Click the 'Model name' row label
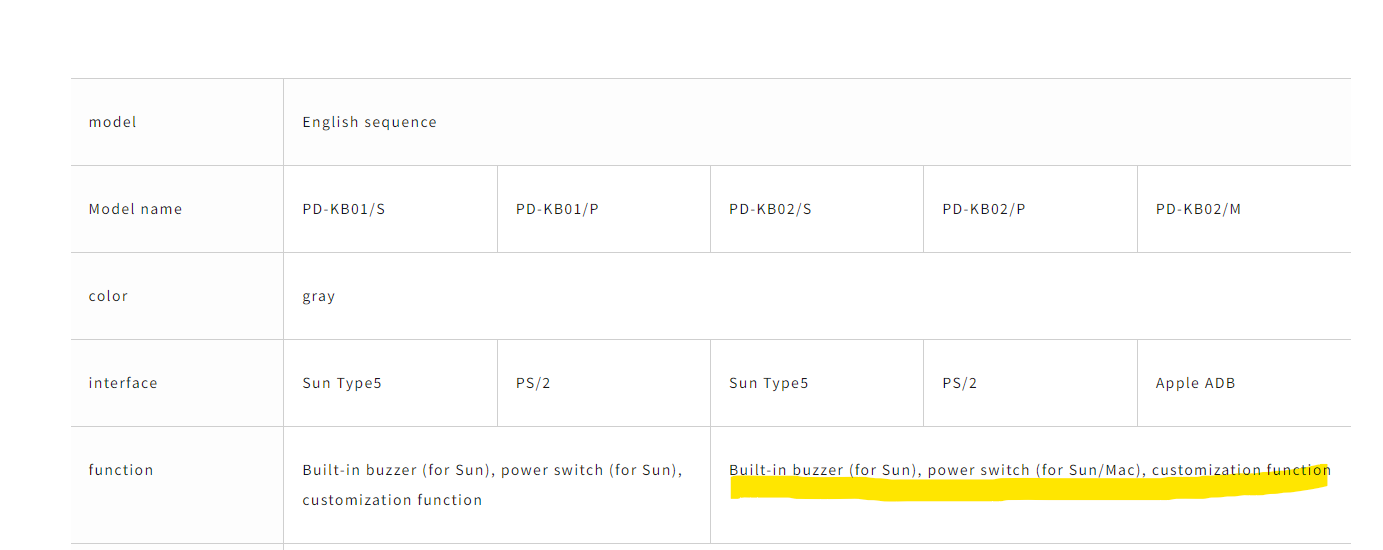 tap(135, 209)
